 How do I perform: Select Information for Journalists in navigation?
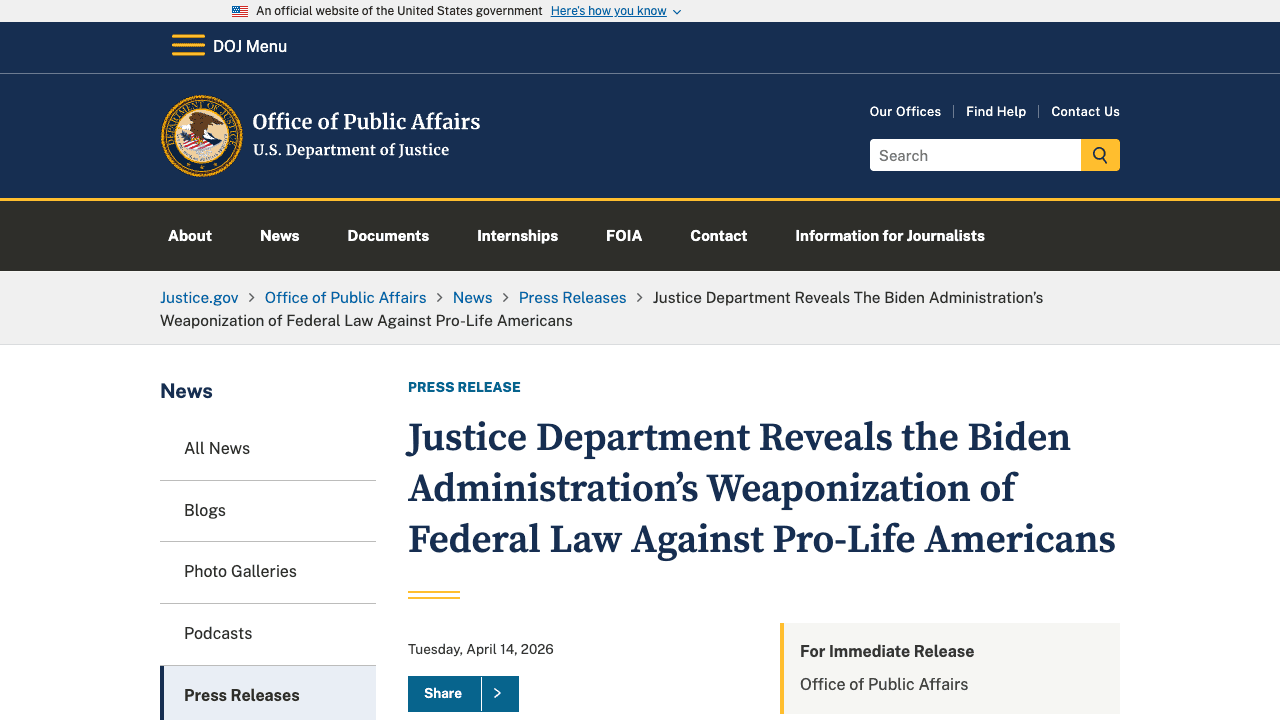point(889,235)
